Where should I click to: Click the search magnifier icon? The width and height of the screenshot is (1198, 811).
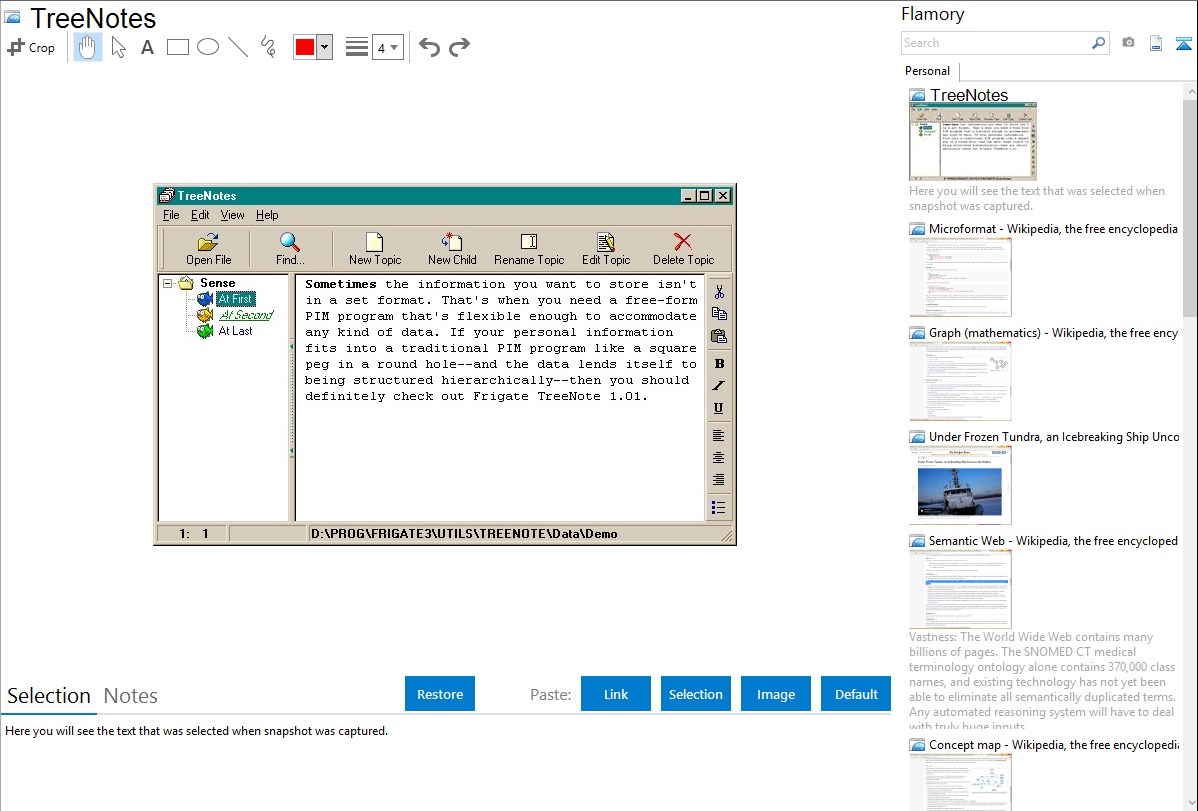(x=1099, y=43)
